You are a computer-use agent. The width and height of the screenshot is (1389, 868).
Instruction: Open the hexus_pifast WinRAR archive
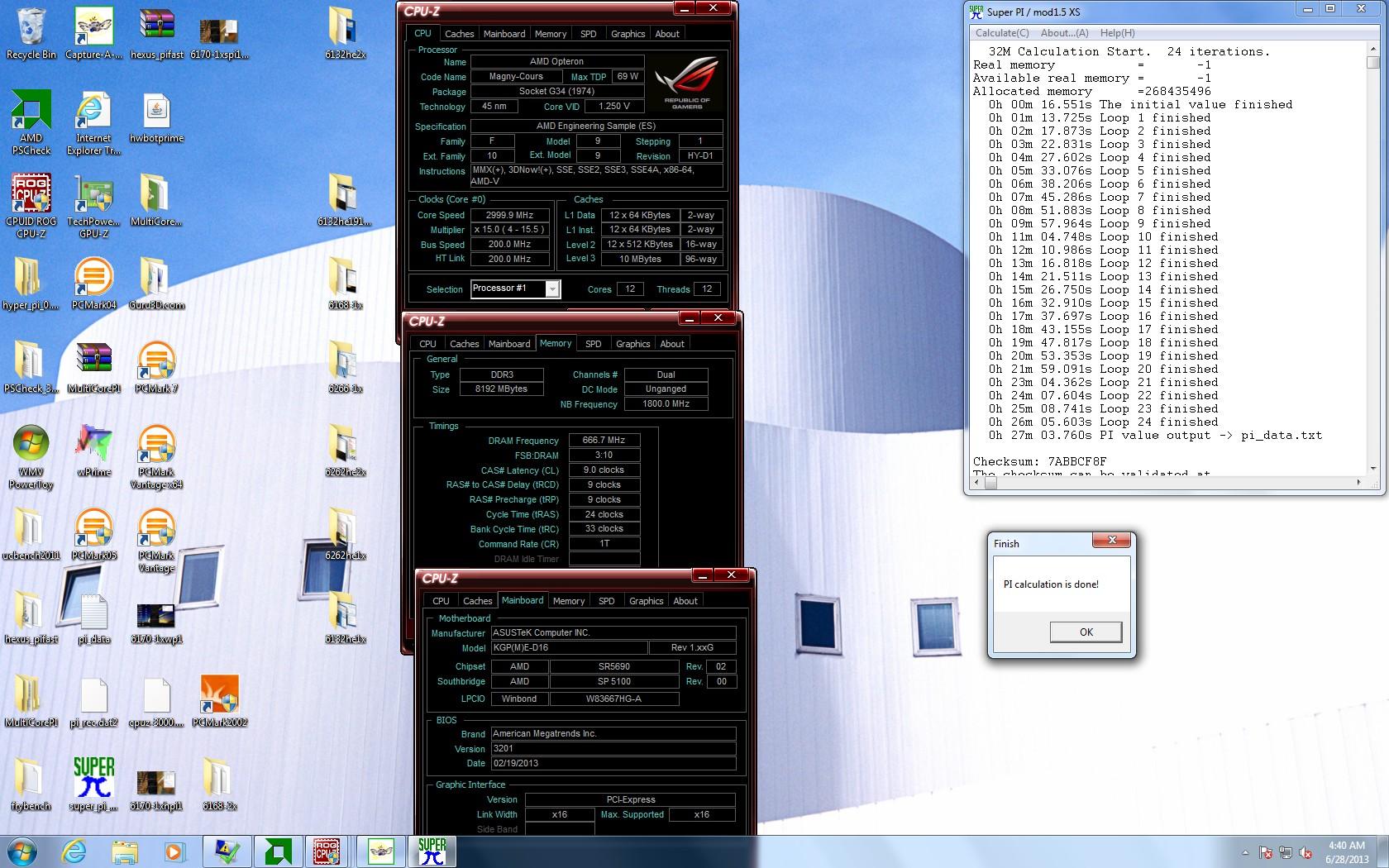pyautogui.click(x=156, y=33)
